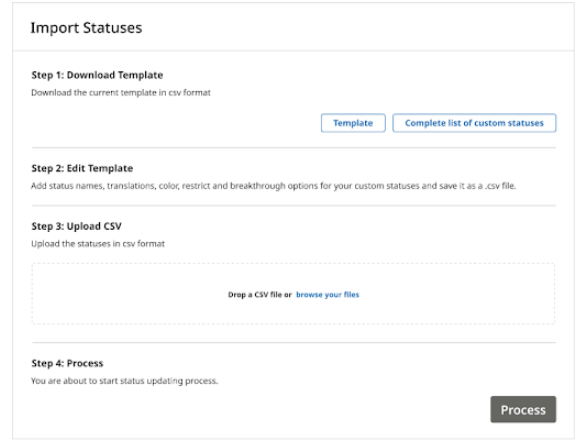The image size is (580, 441).
Task: Click 'You are about to start status updating' text
Action: pos(125,381)
